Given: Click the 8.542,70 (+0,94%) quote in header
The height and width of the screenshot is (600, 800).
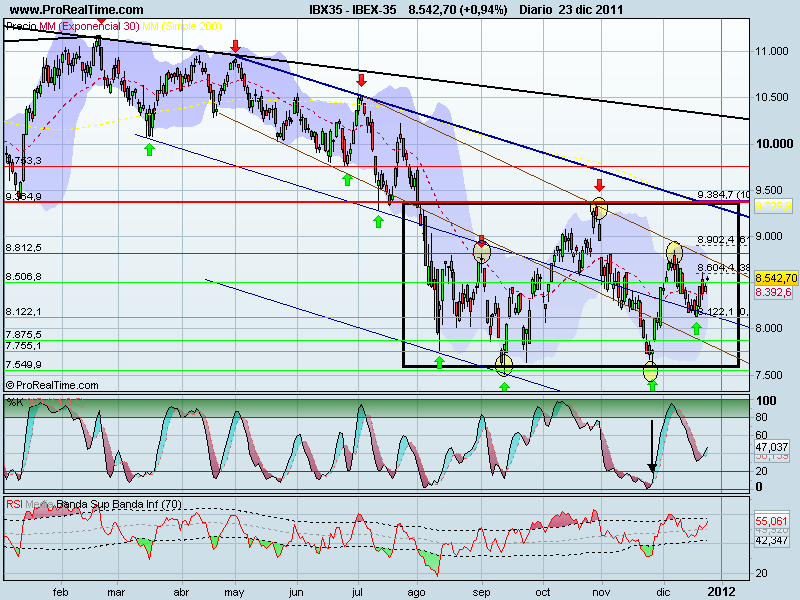Looking at the screenshot, I should click(458, 10).
